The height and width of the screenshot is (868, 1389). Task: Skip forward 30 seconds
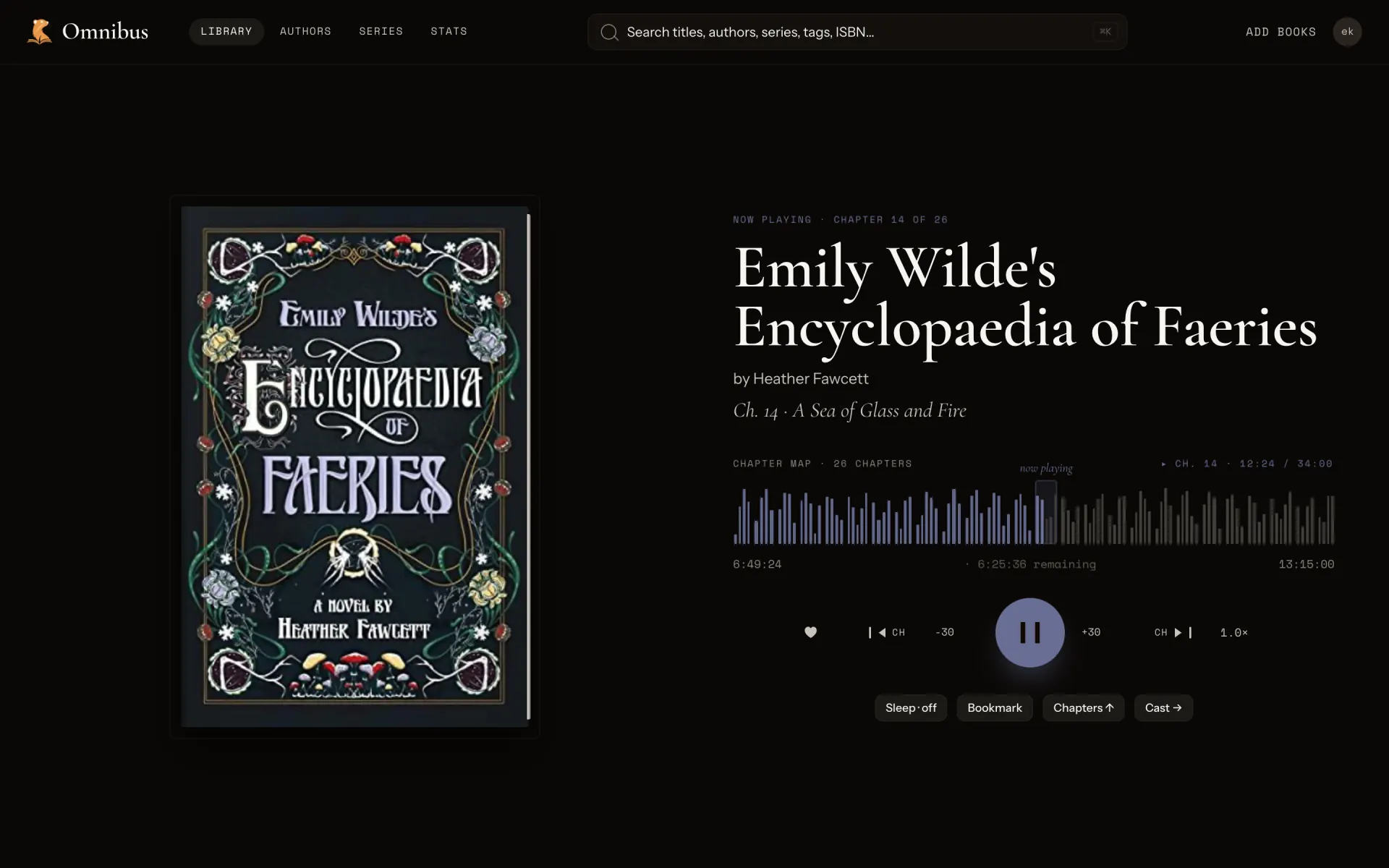click(x=1091, y=632)
